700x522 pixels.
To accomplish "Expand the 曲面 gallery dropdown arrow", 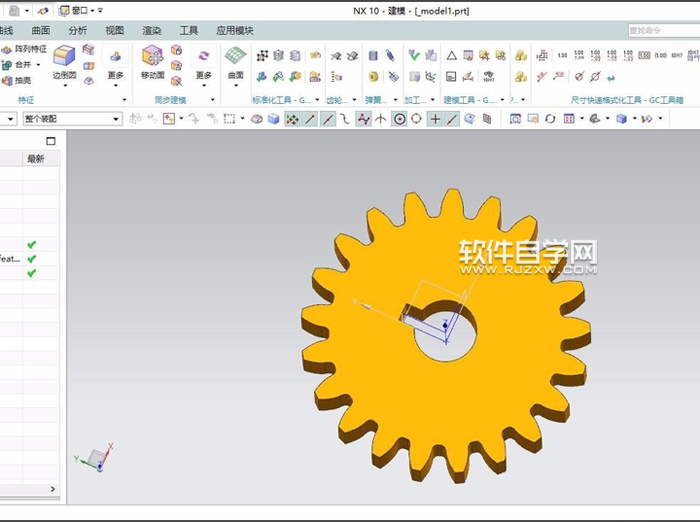I will (x=236, y=85).
